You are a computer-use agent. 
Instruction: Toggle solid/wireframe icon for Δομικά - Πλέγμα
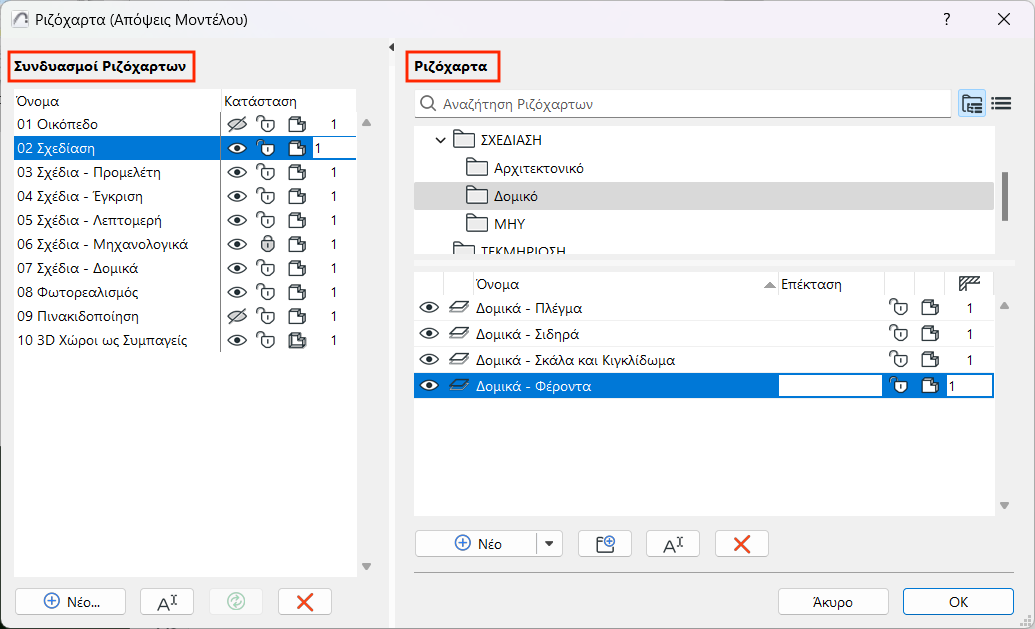[x=930, y=308]
